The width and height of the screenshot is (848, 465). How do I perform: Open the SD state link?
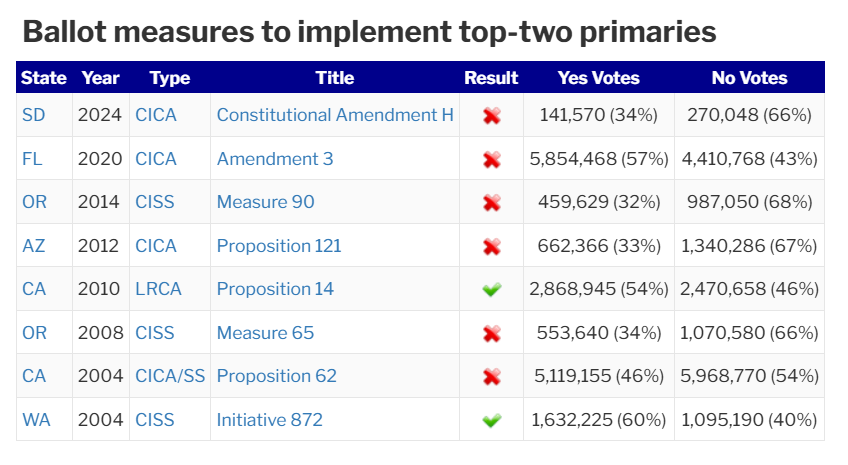click(x=33, y=115)
